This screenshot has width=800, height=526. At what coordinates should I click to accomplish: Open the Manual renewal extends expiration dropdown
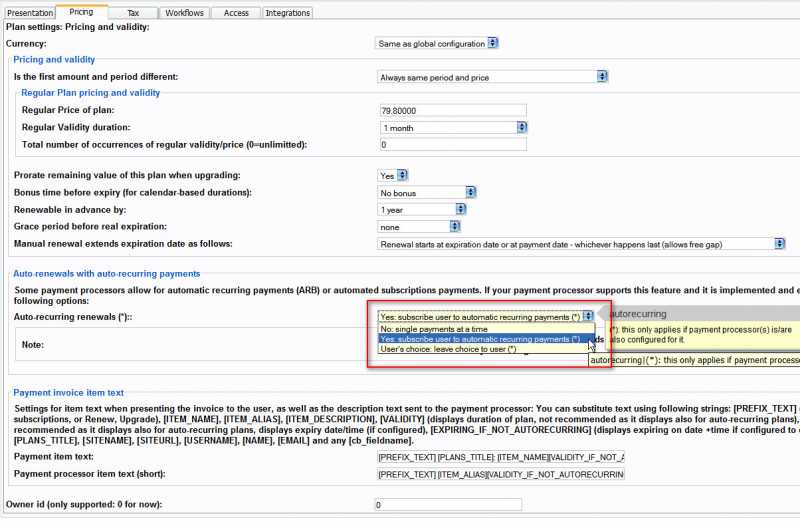pos(581,244)
